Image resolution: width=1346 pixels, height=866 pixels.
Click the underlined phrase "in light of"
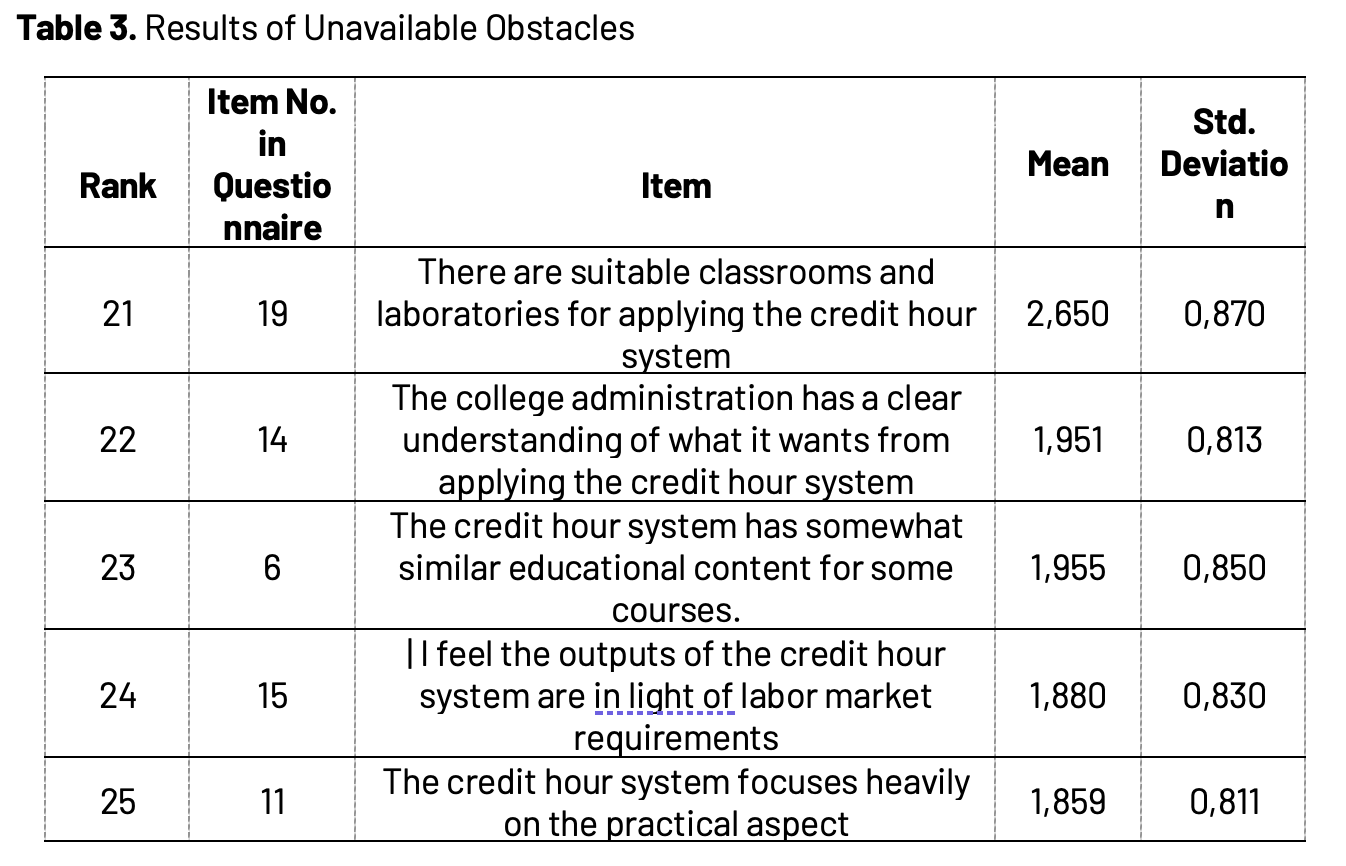click(664, 696)
